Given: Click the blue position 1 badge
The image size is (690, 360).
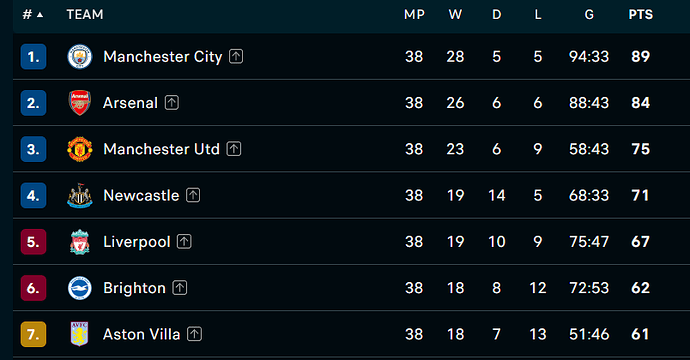Looking at the screenshot, I should pyautogui.click(x=33, y=56).
